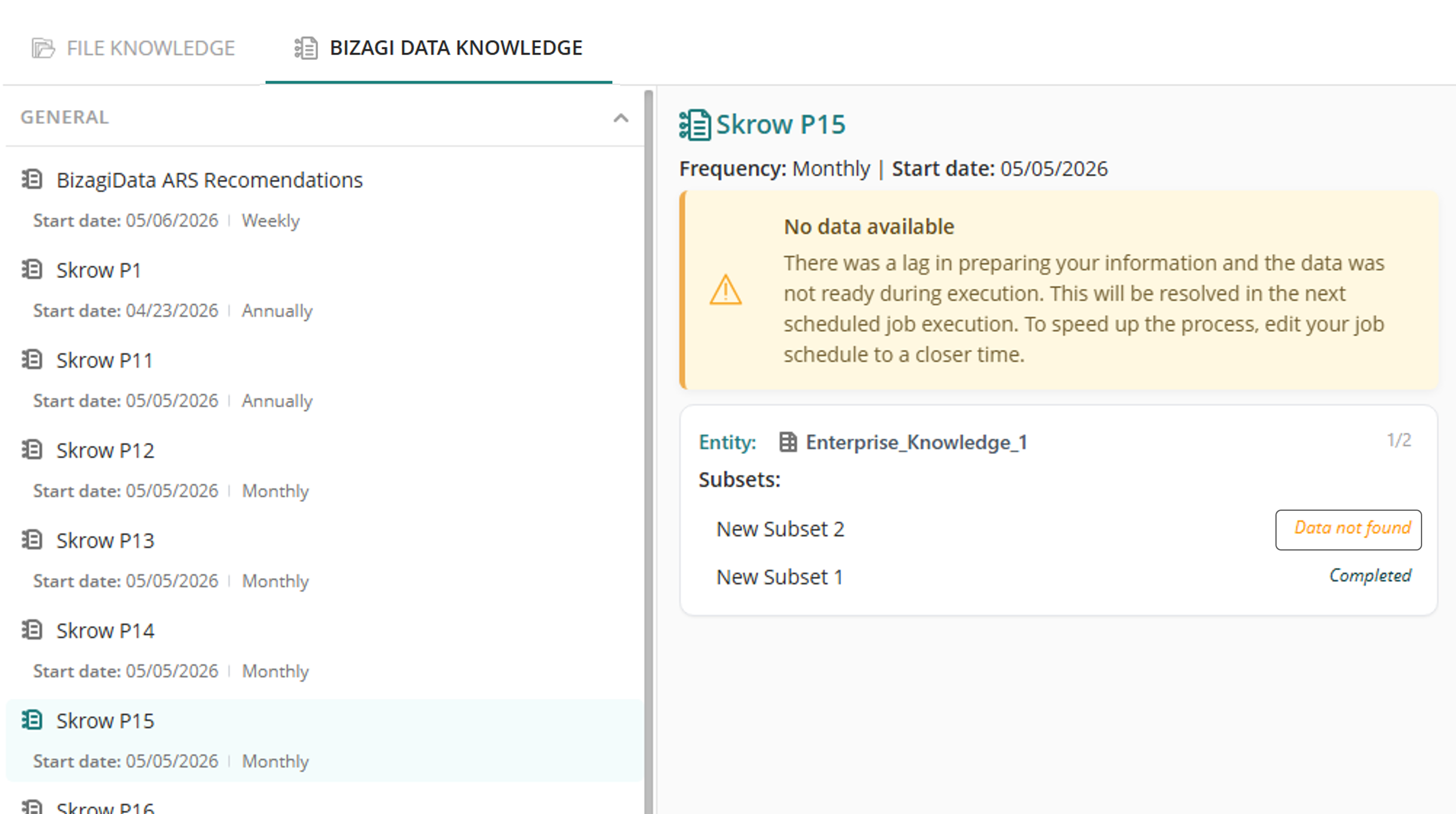Click Monthly frequency under Skrow P12
Viewport: 1456px width, 814px height.
pyautogui.click(x=275, y=491)
